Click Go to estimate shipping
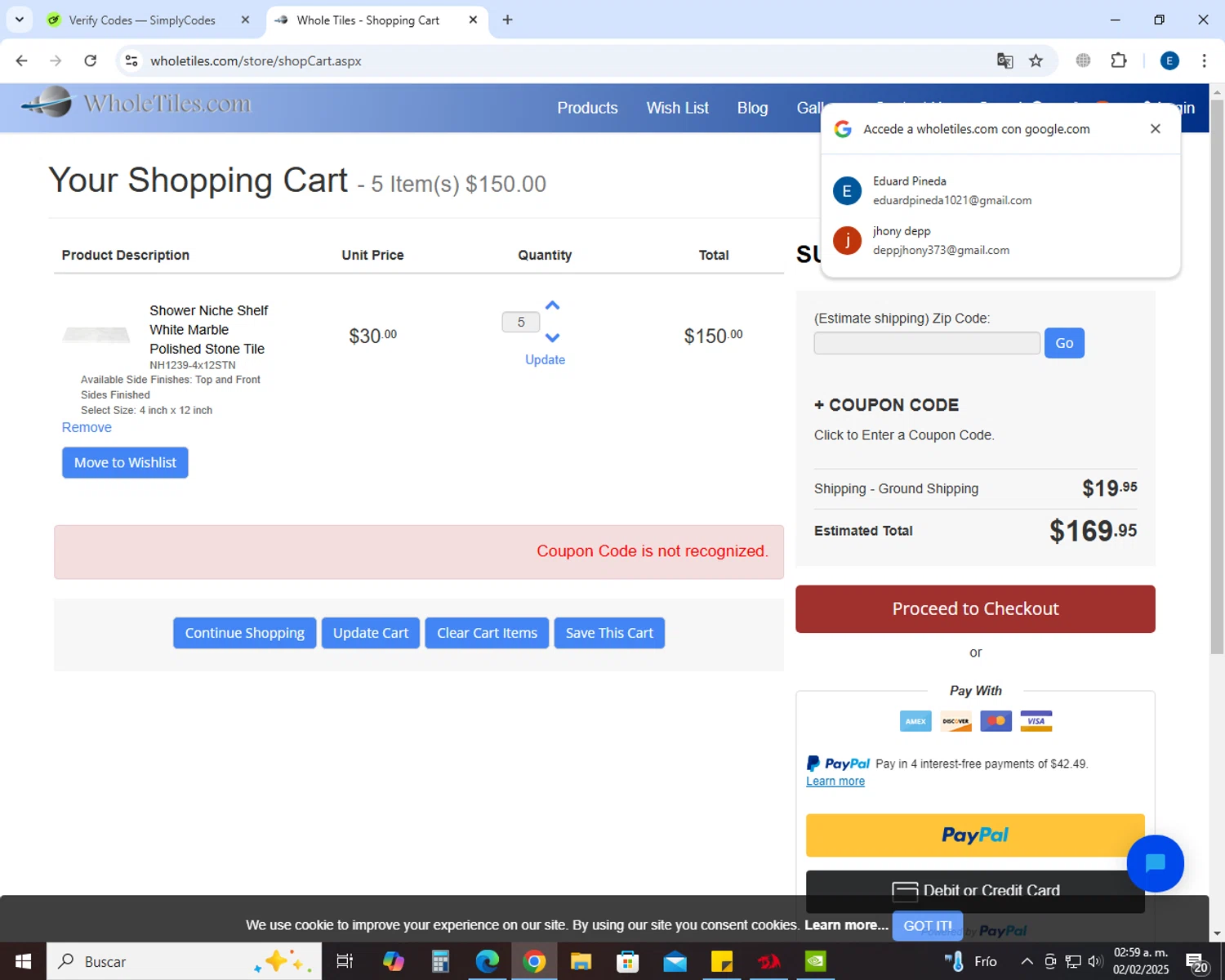The height and width of the screenshot is (980, 1225). coord(1064,343)
